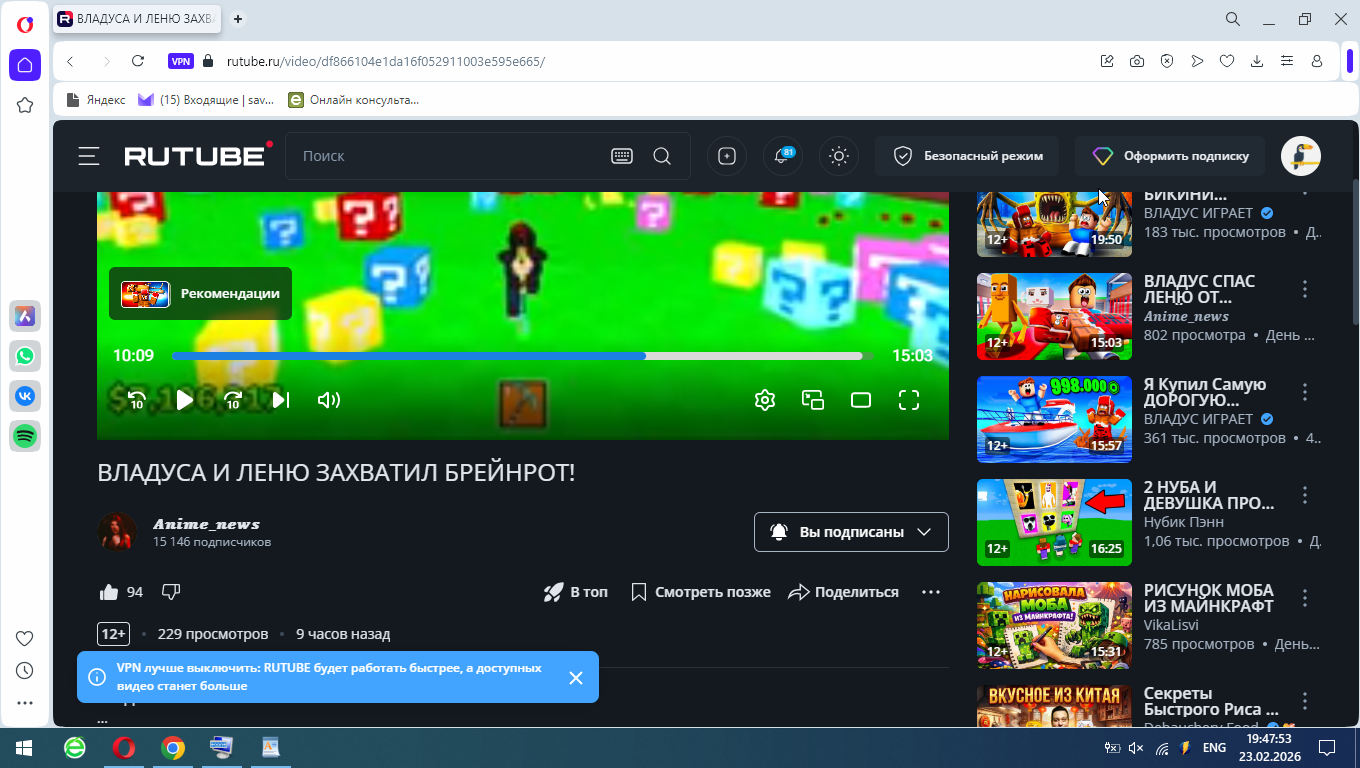This screenshot has height=768, width=1360.
Task: Open the Онлайн консульта... bookmark
Action: pos(354,100)
